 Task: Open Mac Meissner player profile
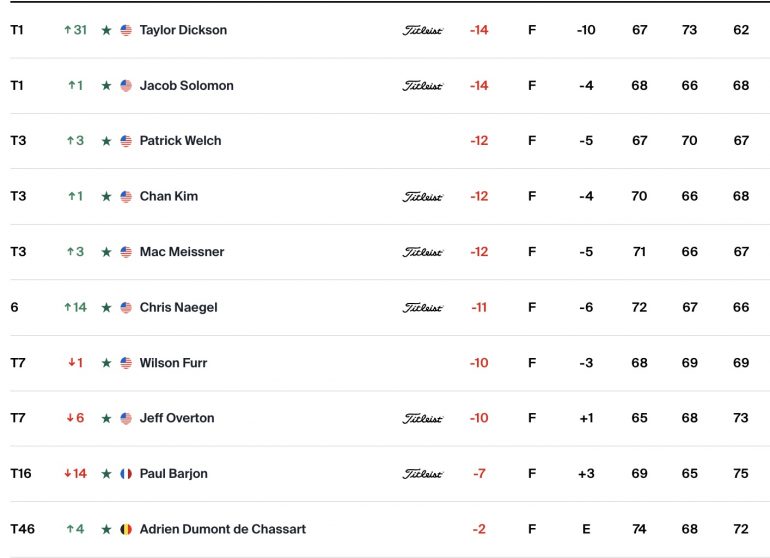[182, 252]
